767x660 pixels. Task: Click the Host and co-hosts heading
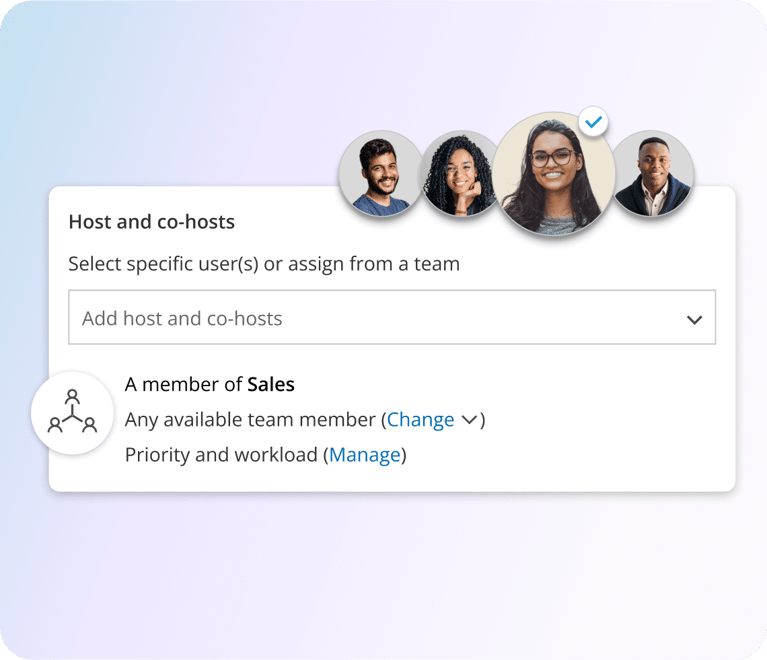[x=152, y=222]
